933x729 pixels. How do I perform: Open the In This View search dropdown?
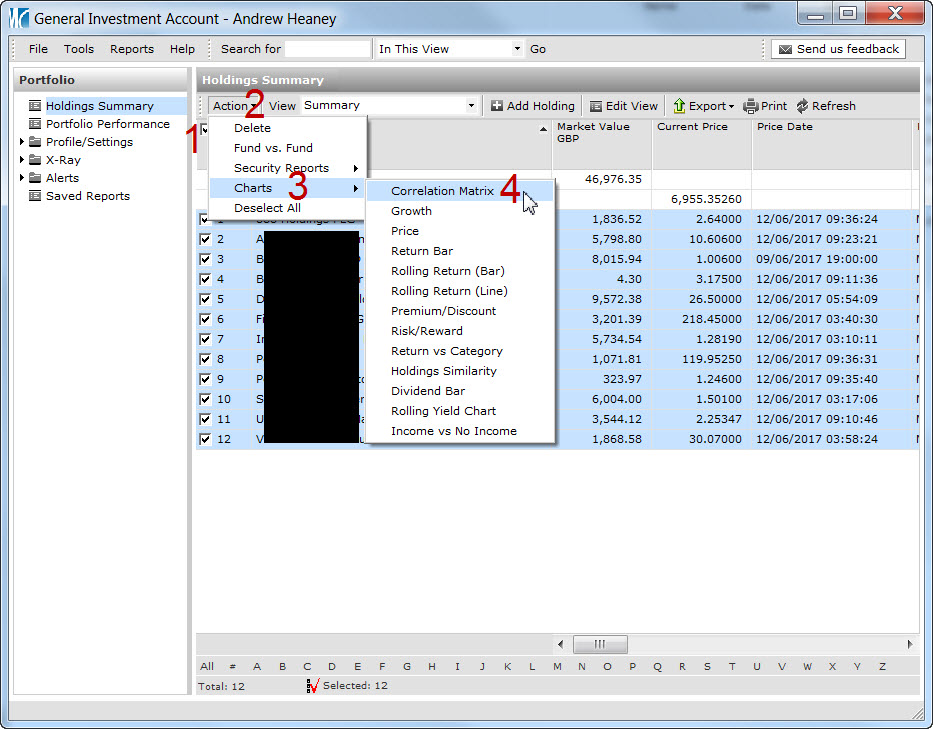click(517, 49)
